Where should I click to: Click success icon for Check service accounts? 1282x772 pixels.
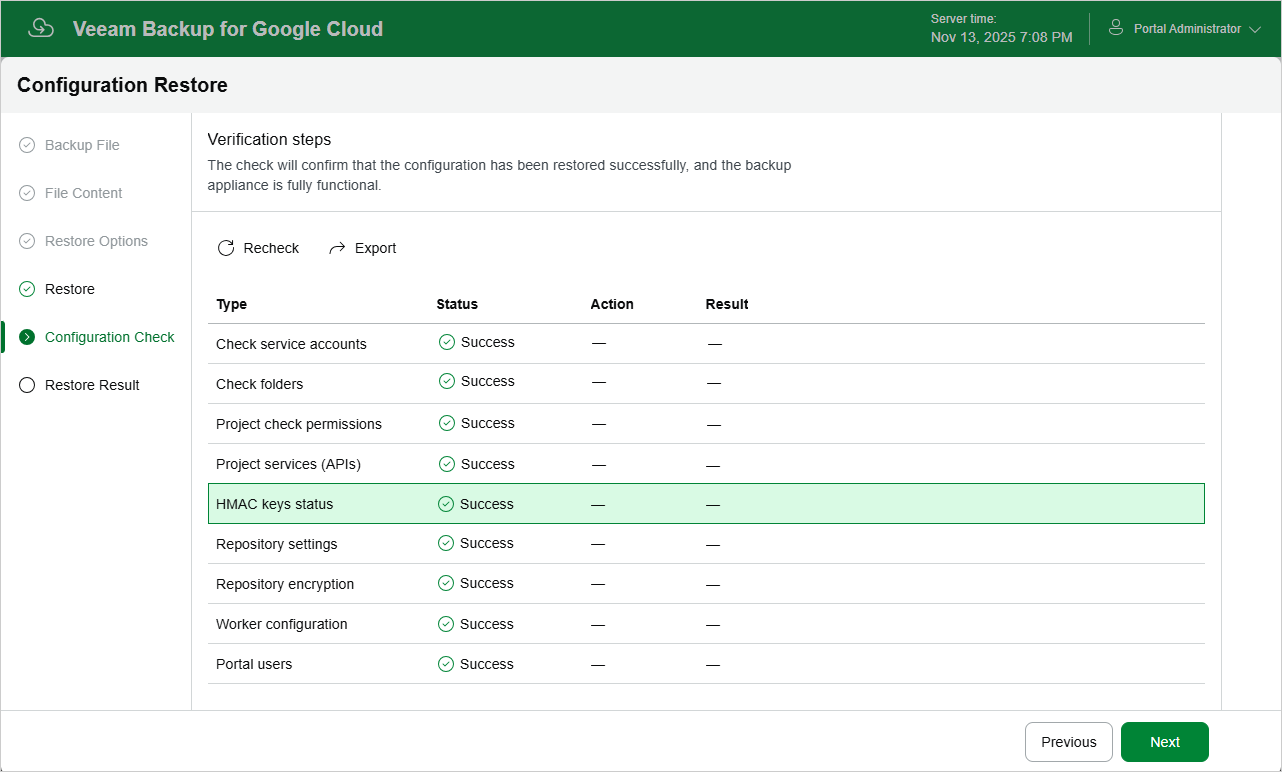(x=447, y=342)
